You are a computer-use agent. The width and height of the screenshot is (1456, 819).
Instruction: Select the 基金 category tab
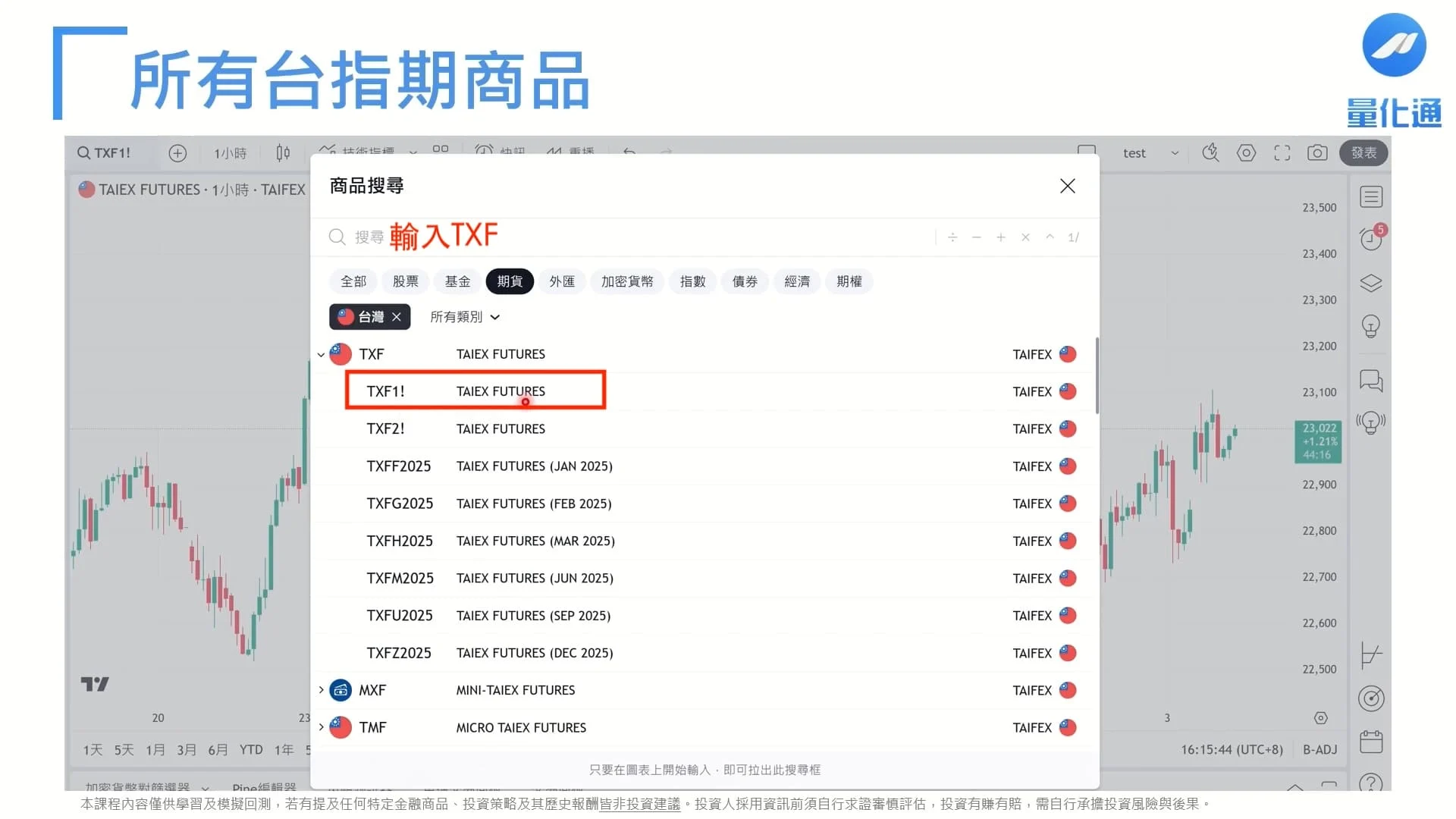tap(458, 281)
